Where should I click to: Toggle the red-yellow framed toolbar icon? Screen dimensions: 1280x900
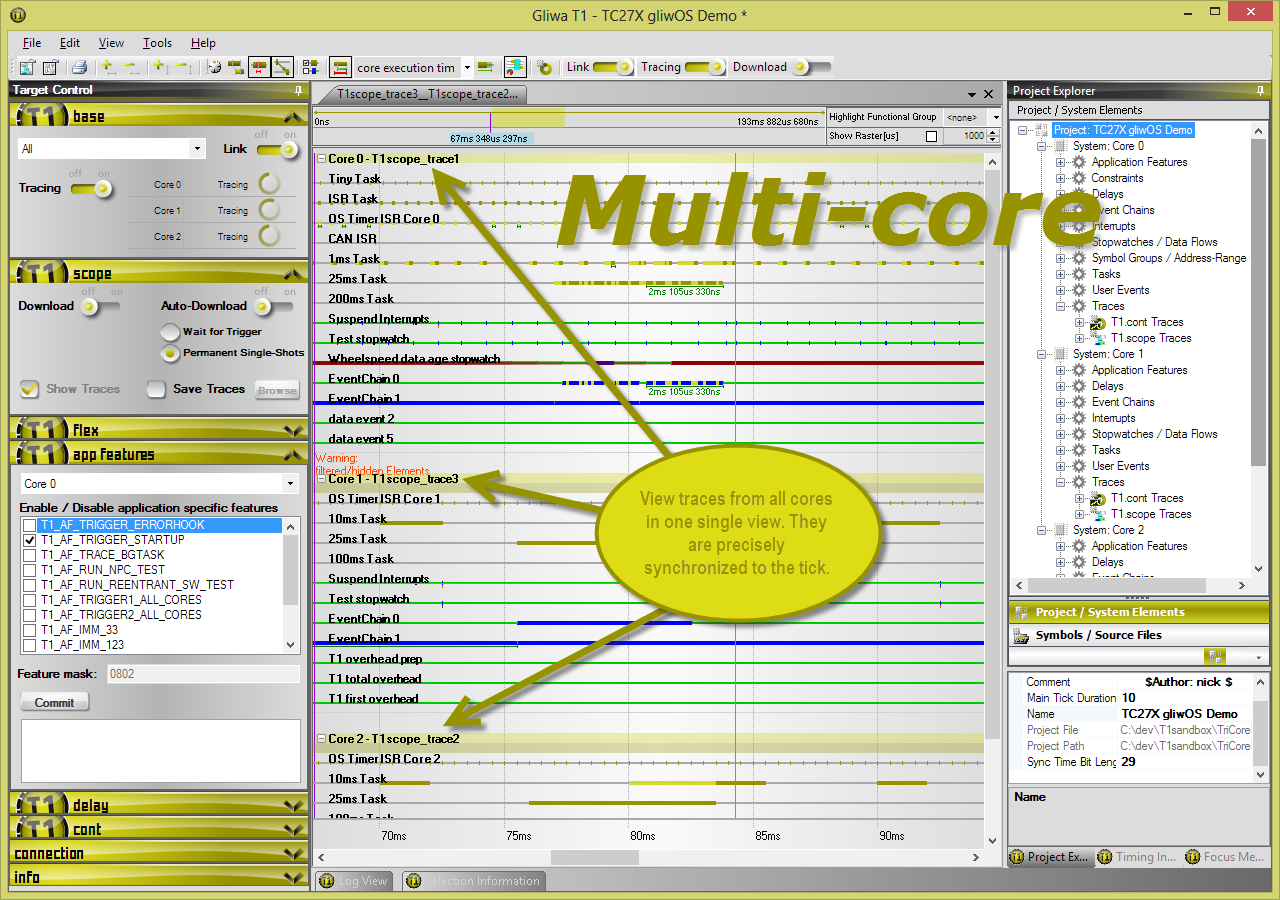(x=259, y=68)
